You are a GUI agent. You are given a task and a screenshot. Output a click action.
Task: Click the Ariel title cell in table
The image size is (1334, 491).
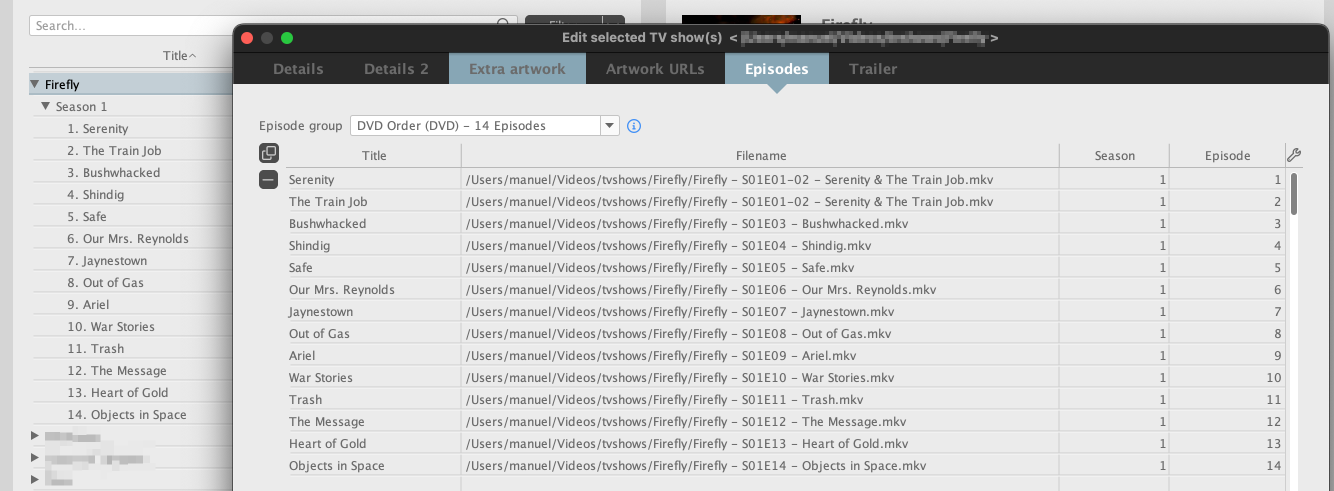tap(374, 356)
